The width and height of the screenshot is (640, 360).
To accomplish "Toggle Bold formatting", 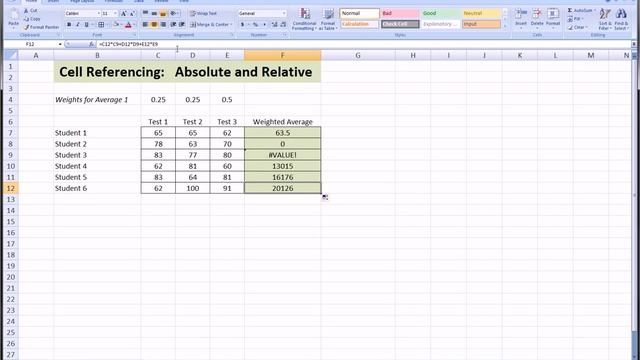I will (x=69, y=25).
